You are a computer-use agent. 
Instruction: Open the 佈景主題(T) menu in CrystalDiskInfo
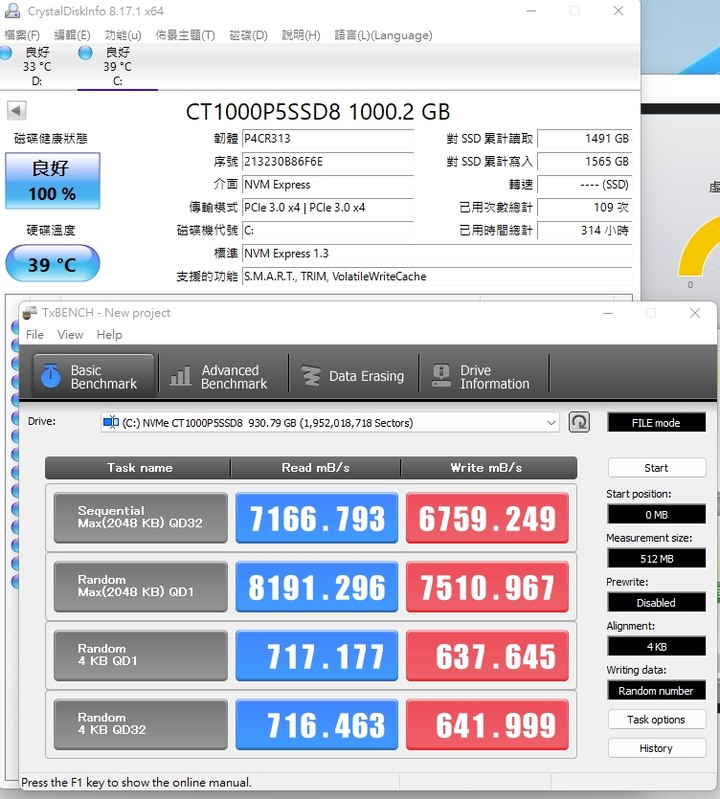click(185, 35)
